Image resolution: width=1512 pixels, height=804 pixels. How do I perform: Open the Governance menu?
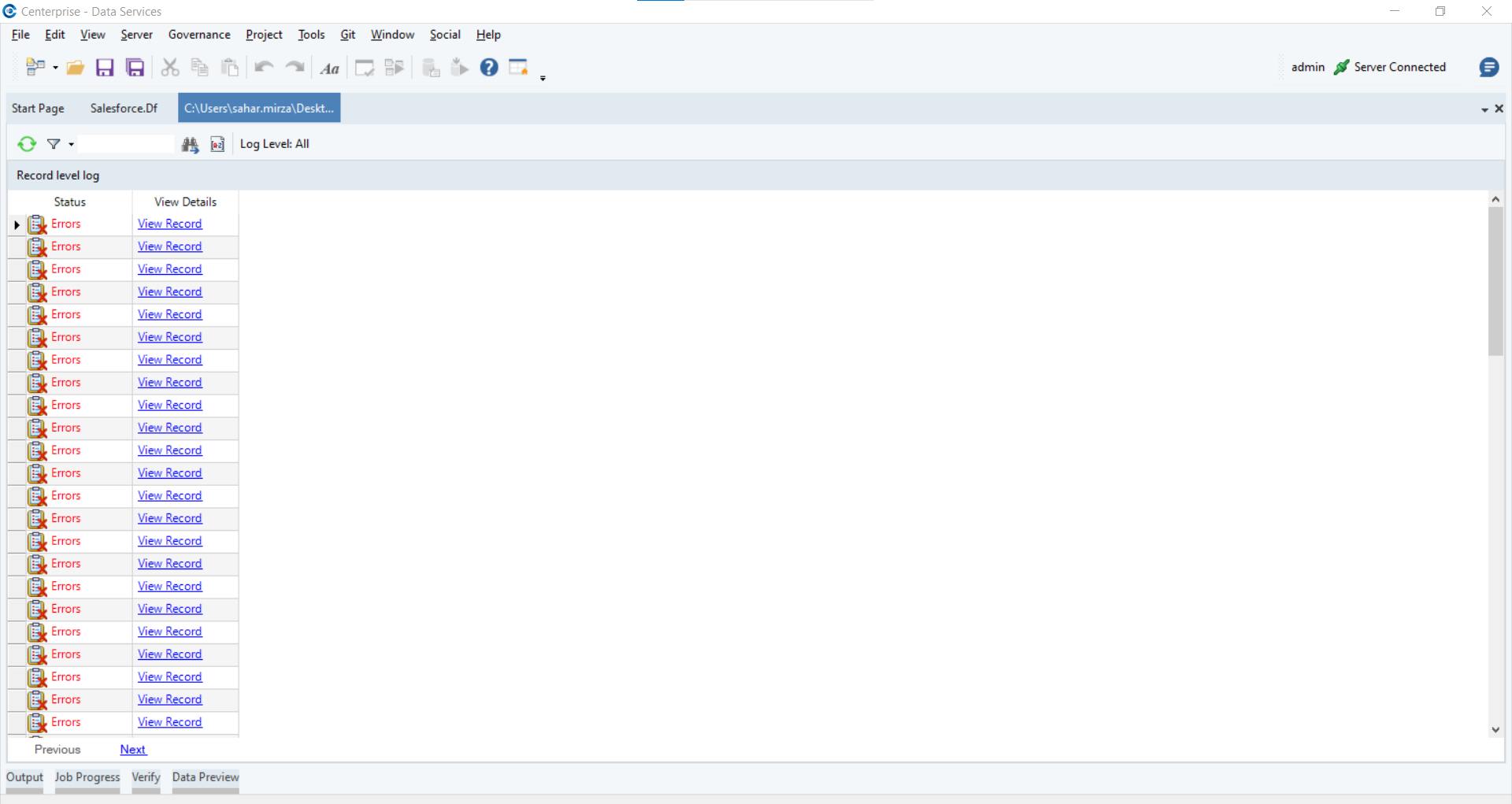tap(199, 35)
